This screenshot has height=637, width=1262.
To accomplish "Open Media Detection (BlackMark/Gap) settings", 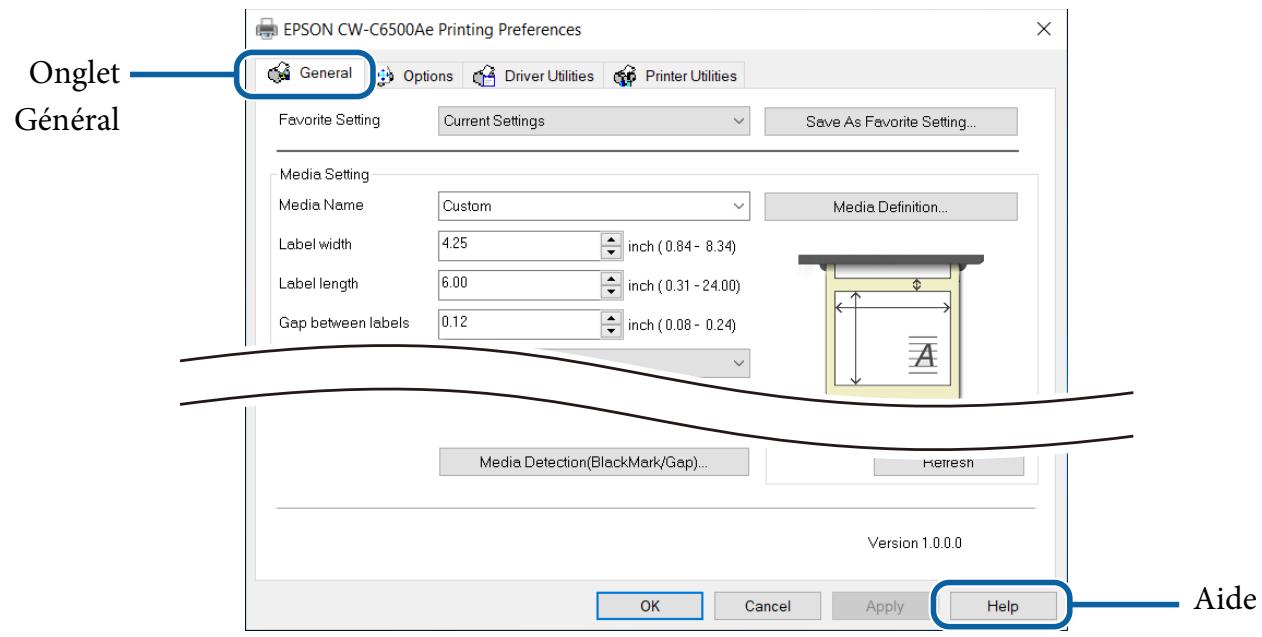I will click(594, 463).
